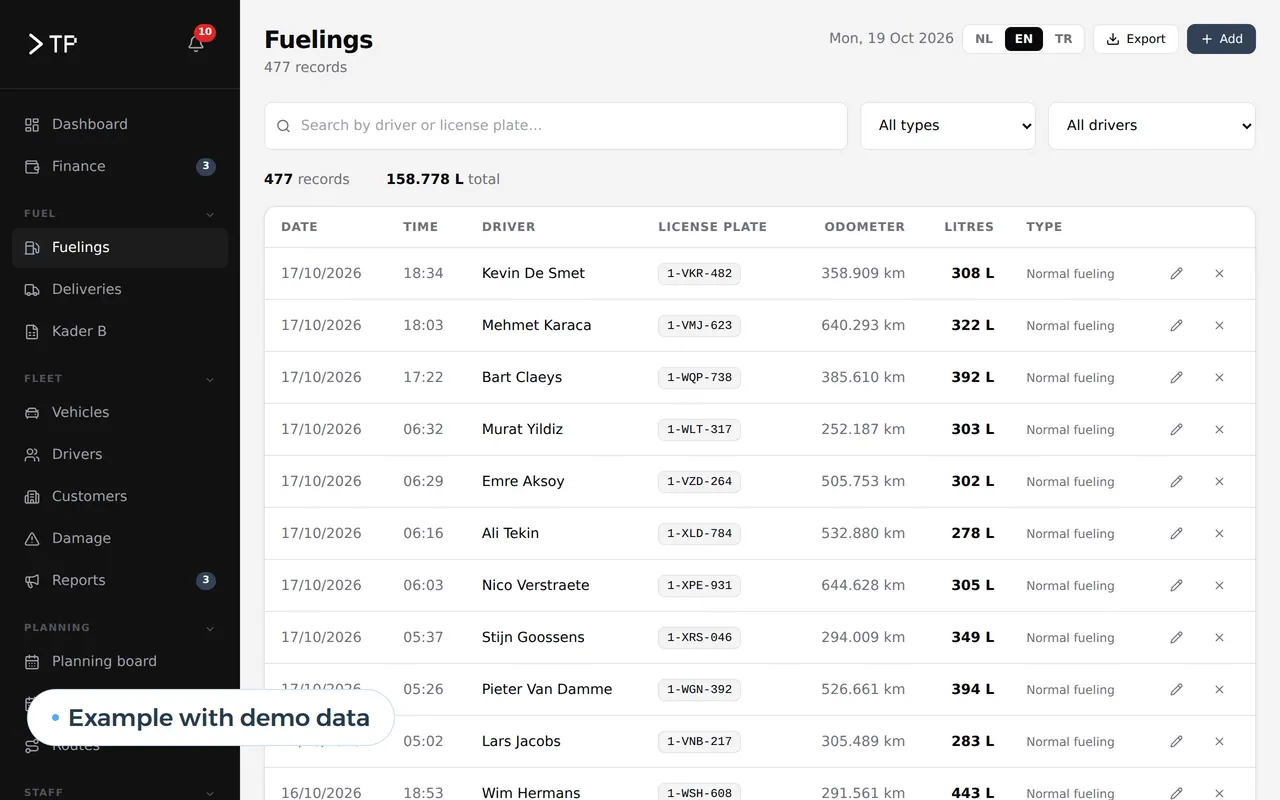Delete Bart Claeys fueling record
The height and width of the screenshot is (800, 1280).
[1219, 377]
